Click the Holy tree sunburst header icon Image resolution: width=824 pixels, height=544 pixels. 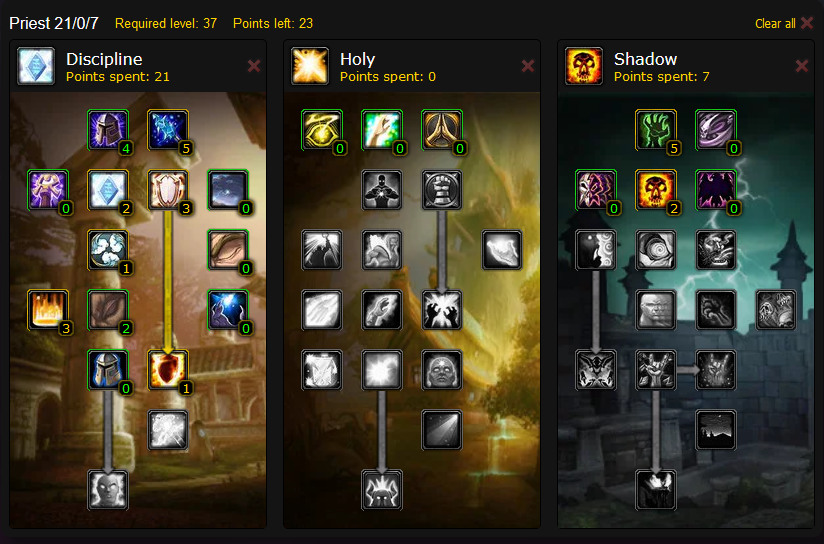click(310, 66)
